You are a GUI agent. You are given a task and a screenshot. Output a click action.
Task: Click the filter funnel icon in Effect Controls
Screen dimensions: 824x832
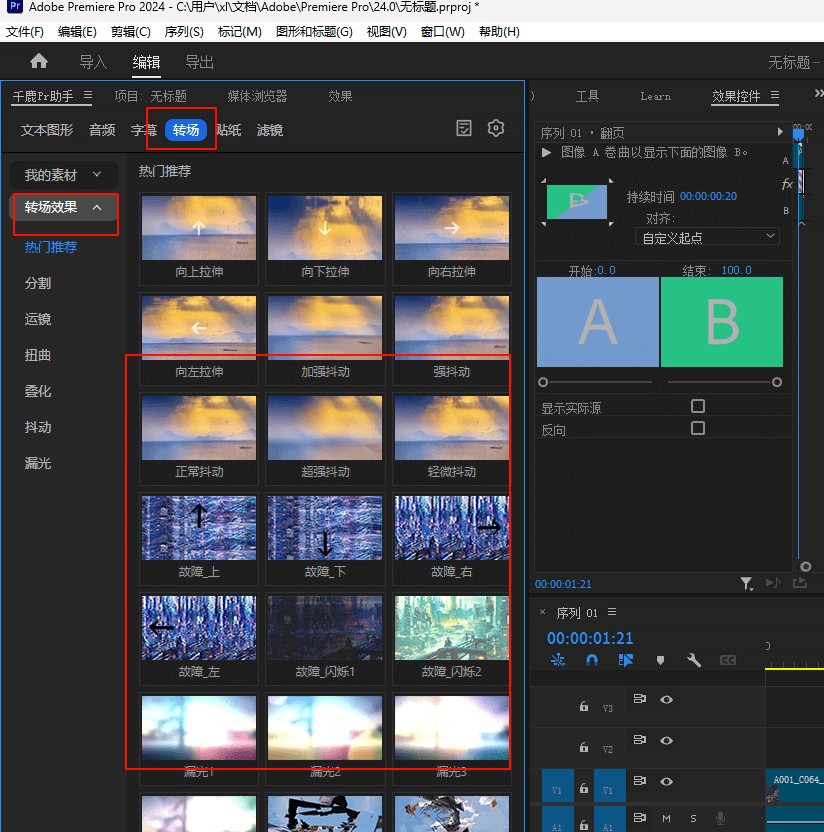(x=746, y=583)
